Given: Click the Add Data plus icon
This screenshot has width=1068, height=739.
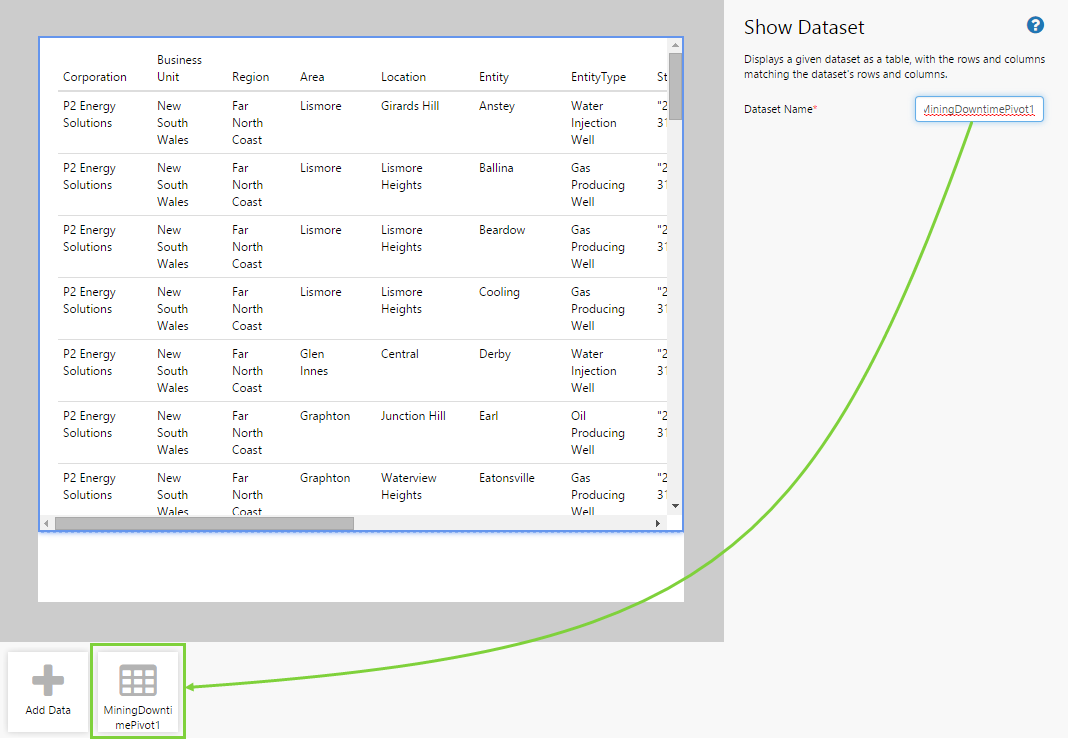Looking at the screenshot, I should coord(48,682).
